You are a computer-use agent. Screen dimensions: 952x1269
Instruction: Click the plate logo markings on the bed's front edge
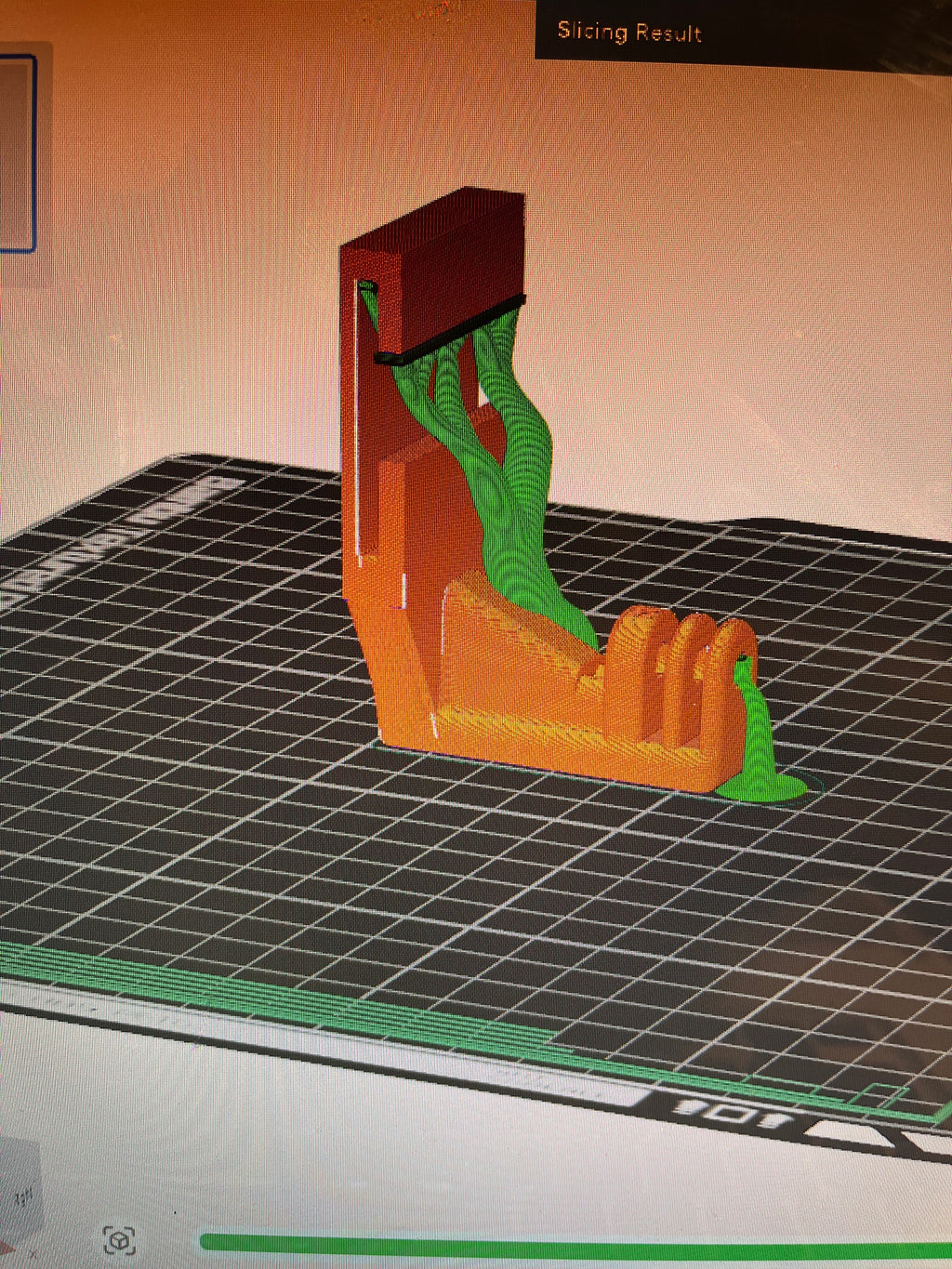tap(734, 1110)
